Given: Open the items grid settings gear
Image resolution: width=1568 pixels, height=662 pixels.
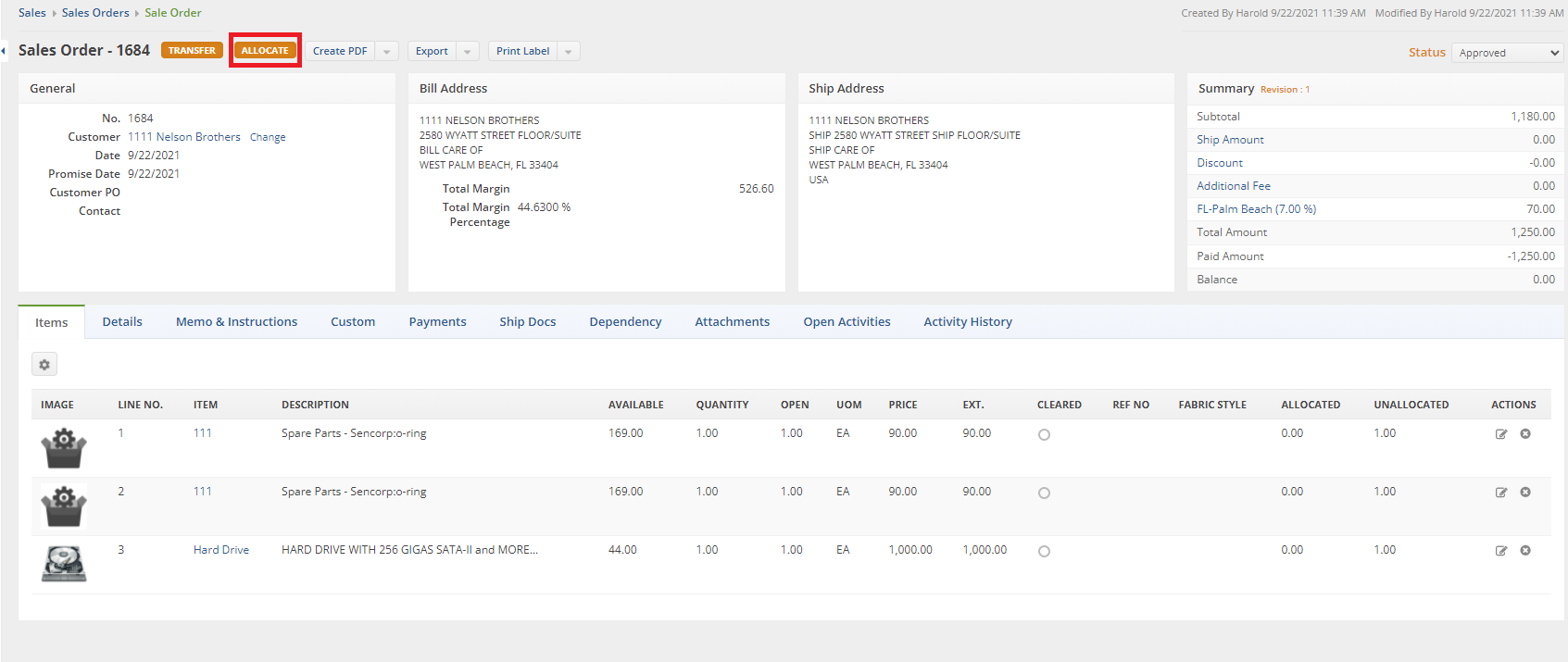Looking at the screenshot, I should [x=44, y=365].
